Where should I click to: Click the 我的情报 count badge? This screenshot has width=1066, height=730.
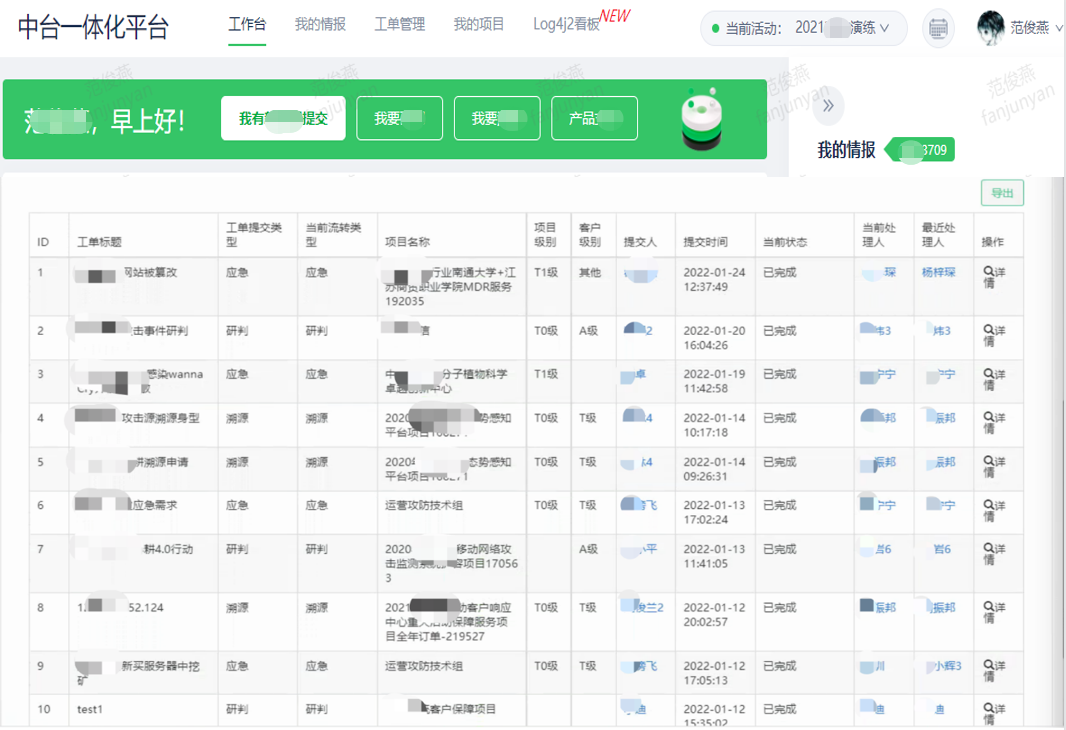(x=924, y=151)
